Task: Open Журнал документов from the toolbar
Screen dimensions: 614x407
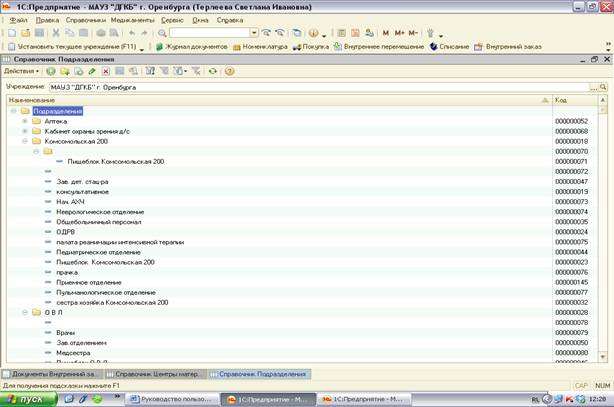Action: [x=191, y=47]
